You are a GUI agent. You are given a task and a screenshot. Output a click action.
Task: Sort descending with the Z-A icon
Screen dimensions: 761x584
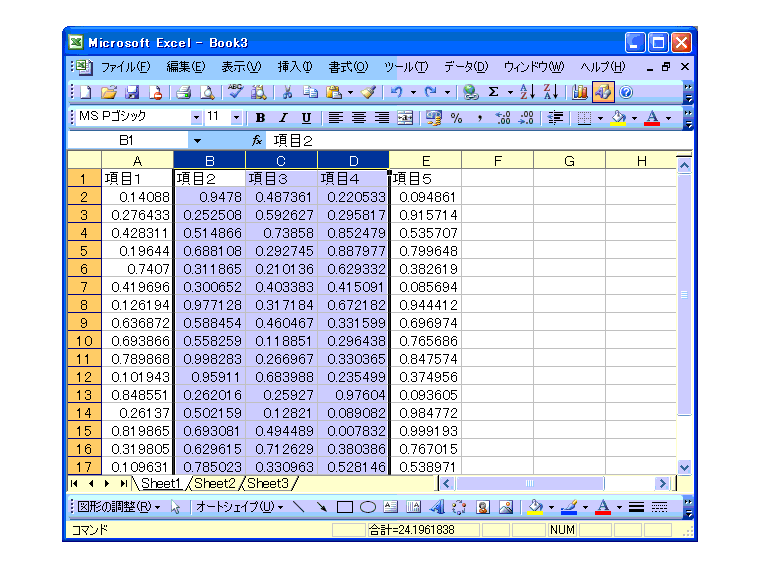(x=550, y=92)
